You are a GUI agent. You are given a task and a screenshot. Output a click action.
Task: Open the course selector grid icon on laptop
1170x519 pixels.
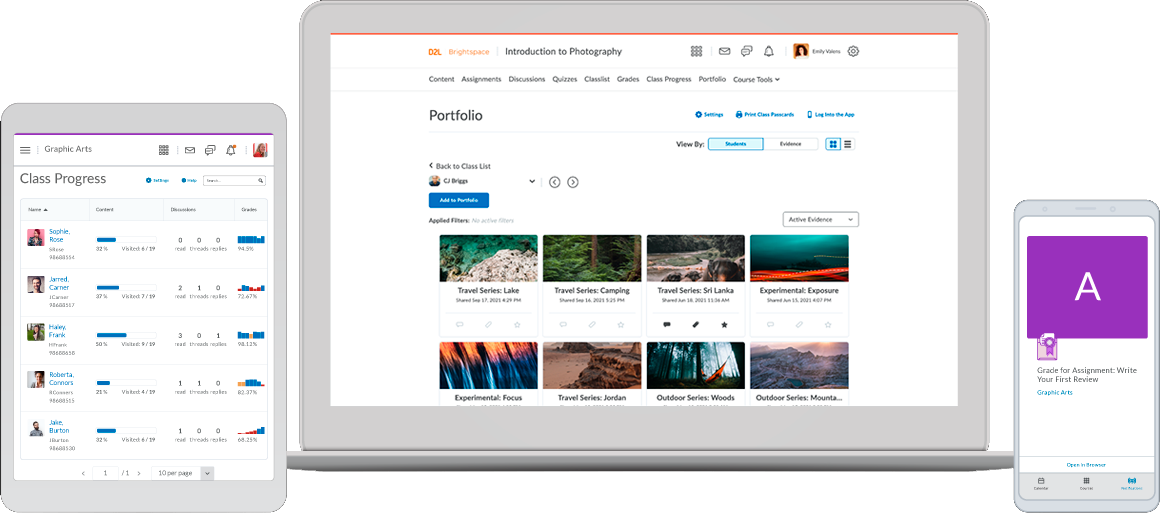point(696,51)
